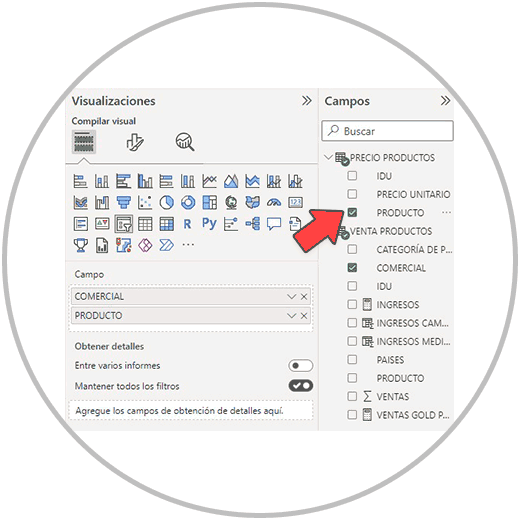The image size is (520, 520).
Task: Choose the funnel chart visual
Action: point(124,202)
